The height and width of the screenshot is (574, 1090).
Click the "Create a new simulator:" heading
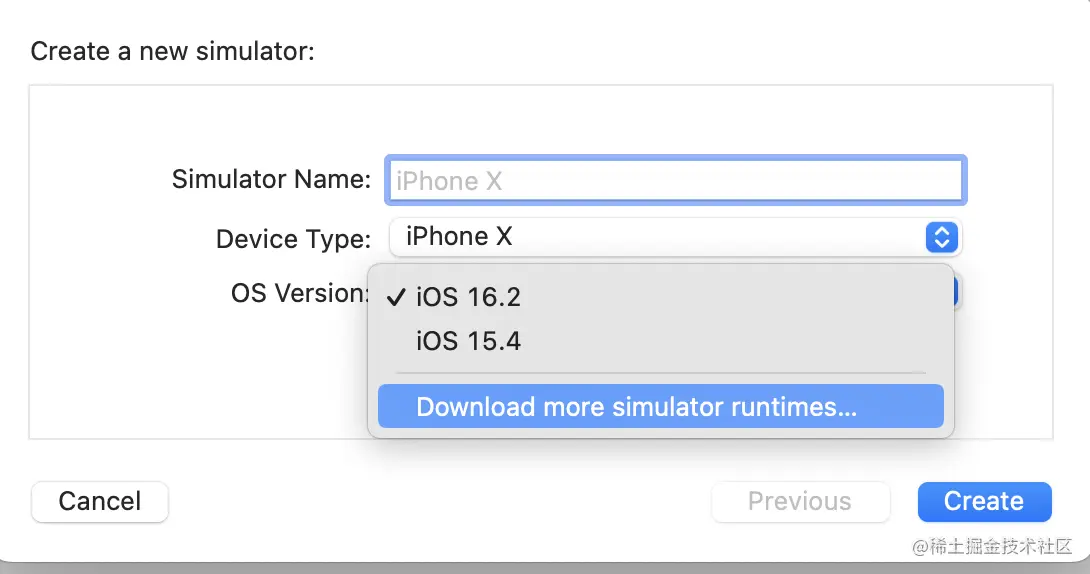[x=172, y=51]
